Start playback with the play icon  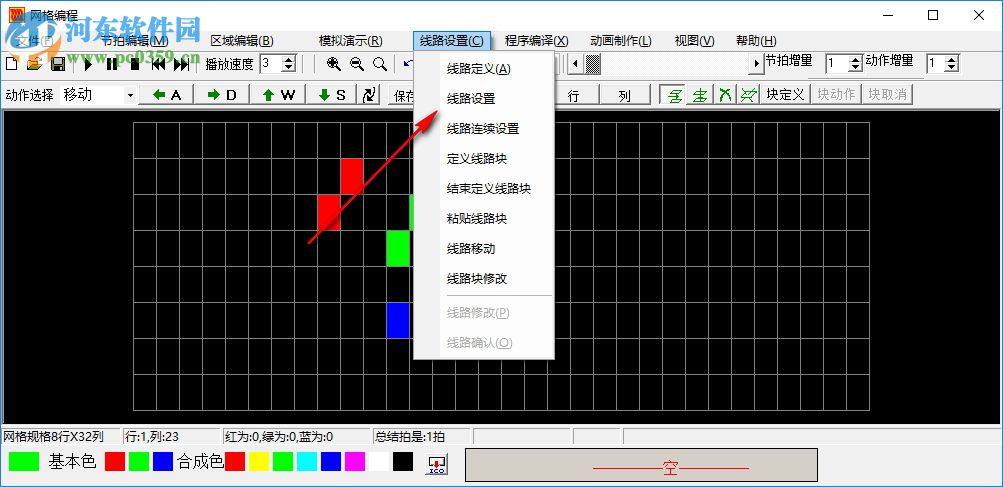pyautogui.click(x=88, y=64)
